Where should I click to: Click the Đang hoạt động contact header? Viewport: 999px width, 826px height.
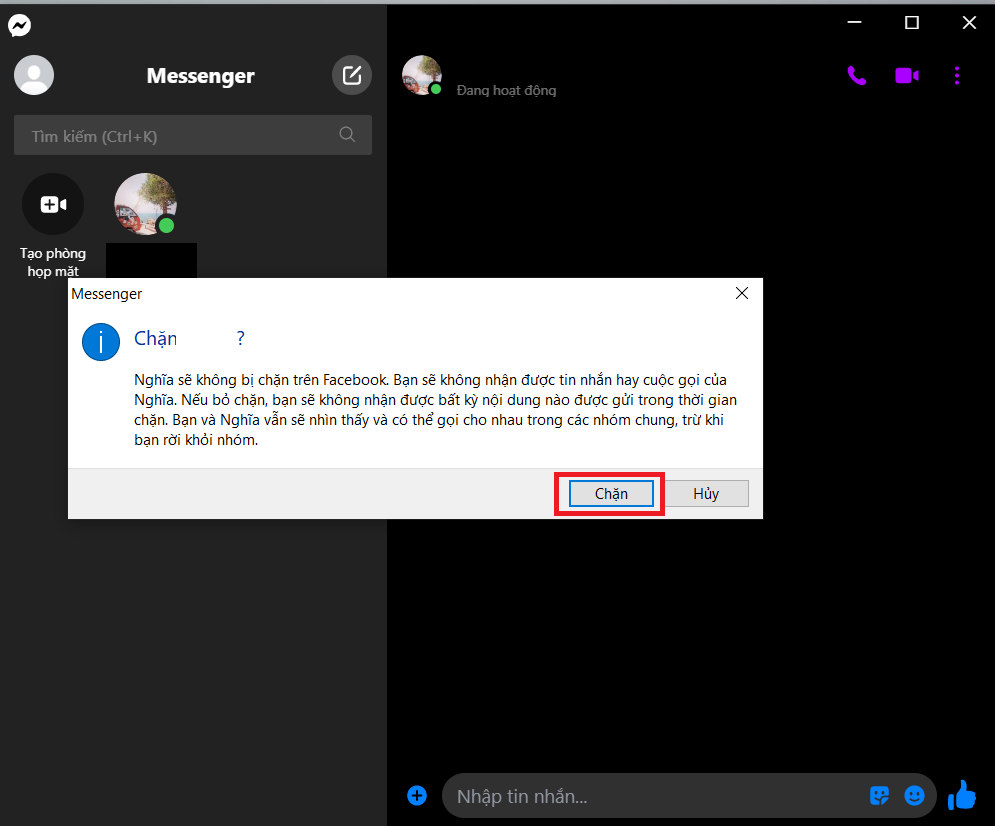(x=506, y=89)
